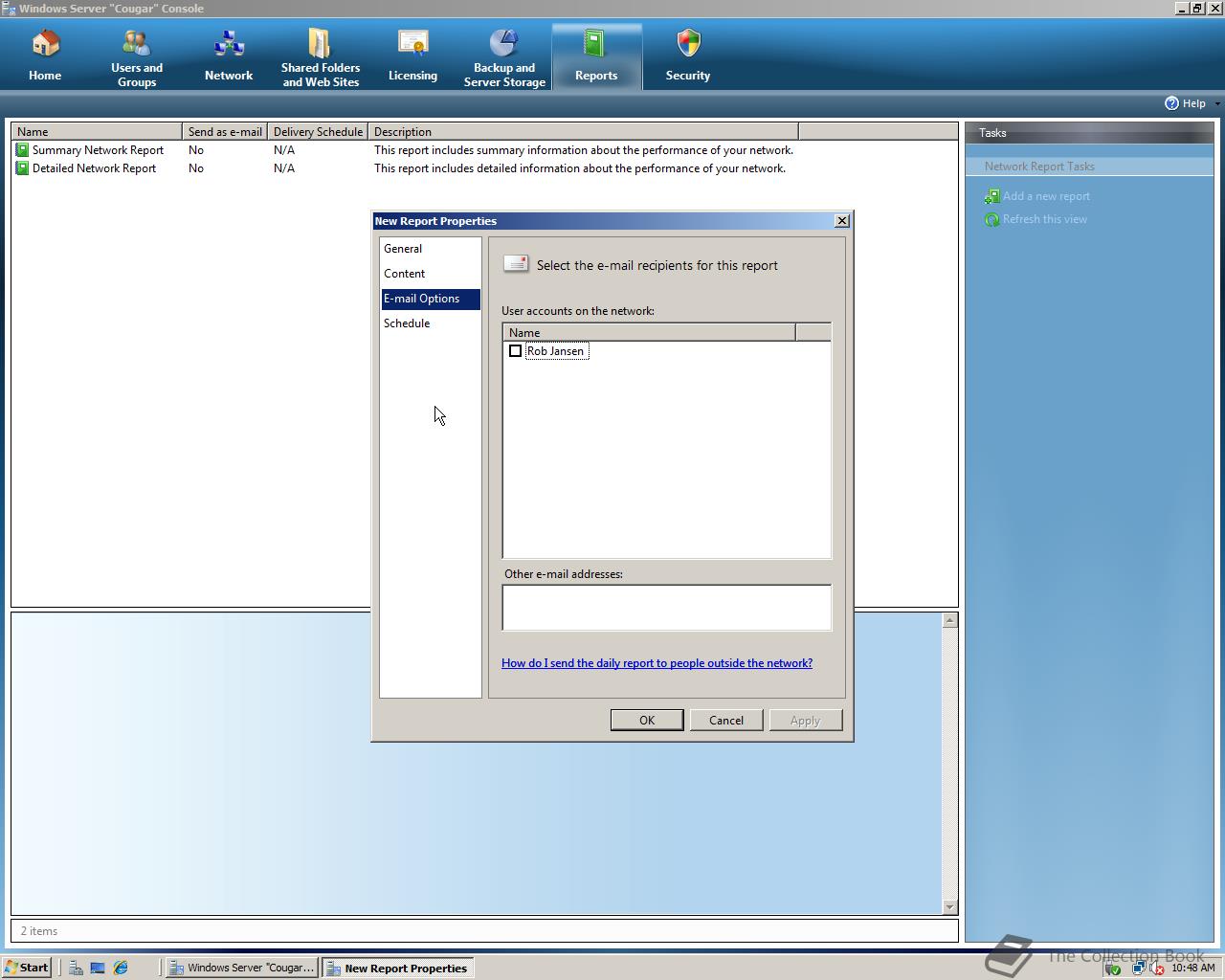Viewport: 1225px width, 980px height.
Task: Select the General tab in the dialog
Action: [430, 249]
